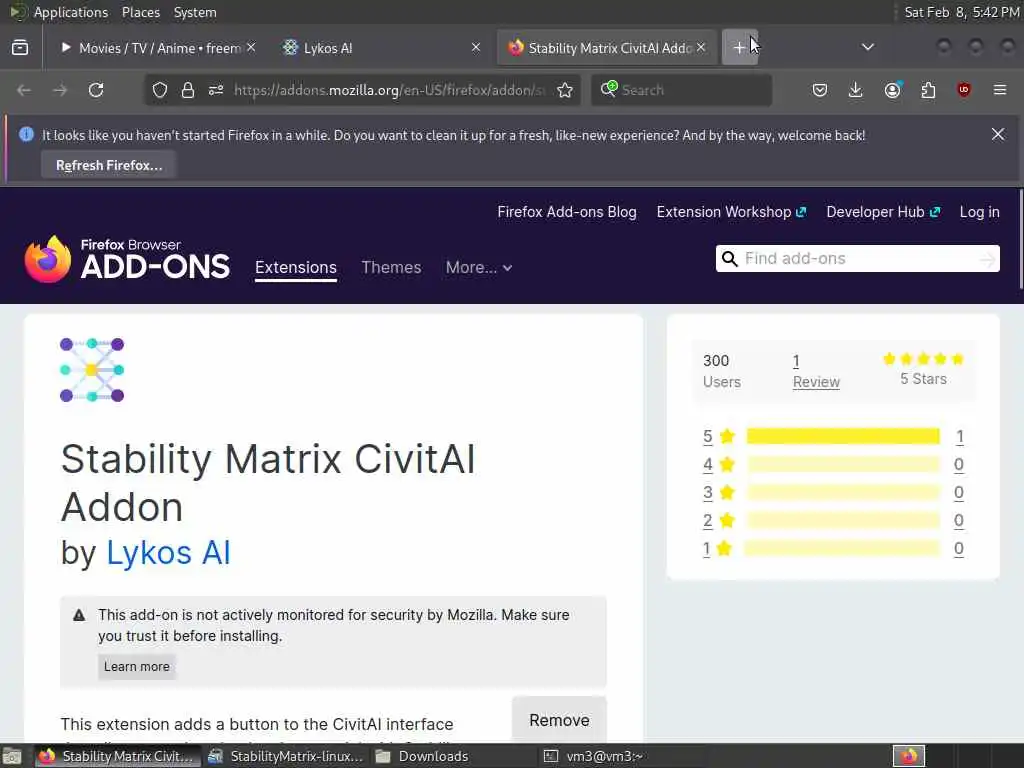Click the clock showing Sat Feb 8
Image resolution: width=1024 pixels, height=768 pixels.
tap(961, 12)
